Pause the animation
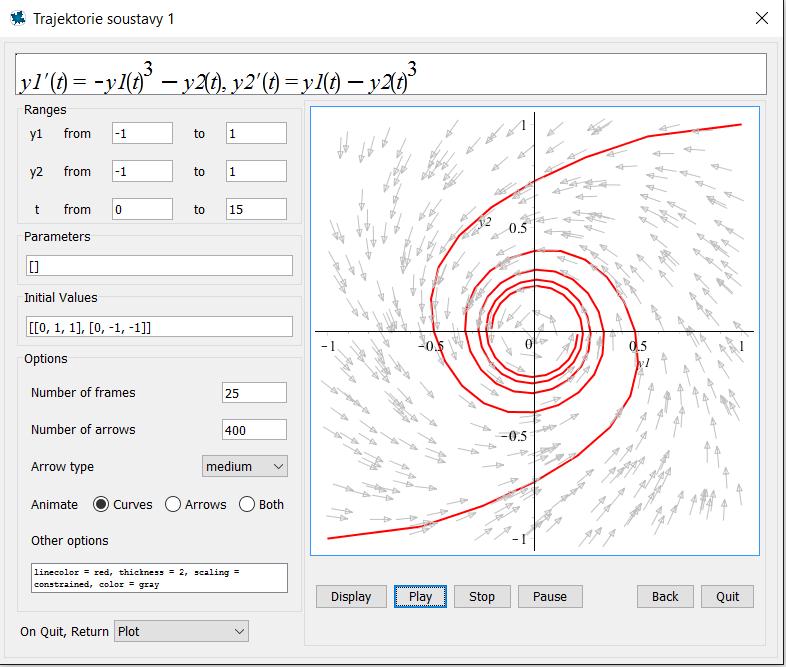Viewport: 786px width, 667px height. coord(550,596)
